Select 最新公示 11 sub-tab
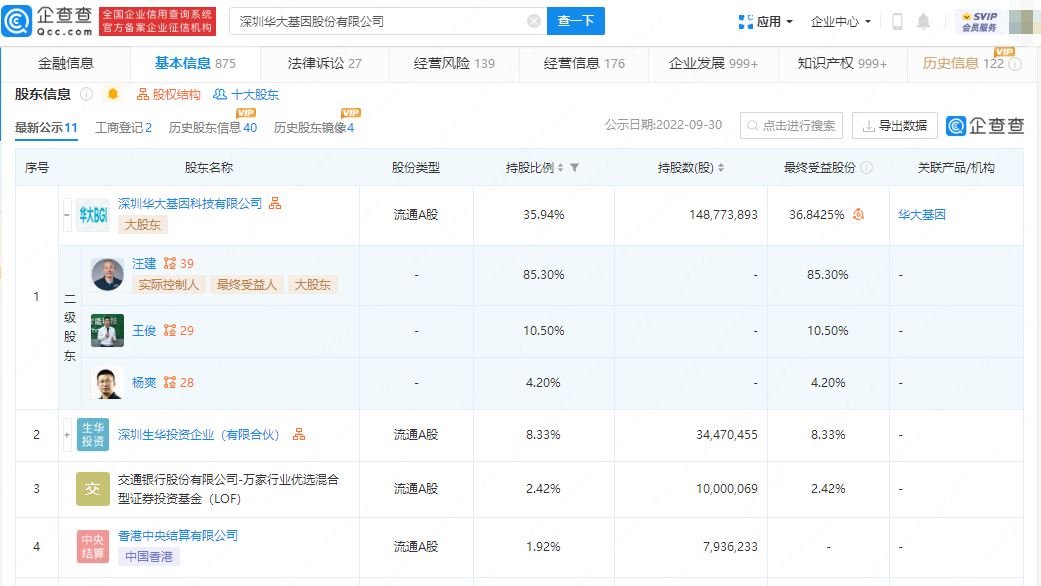 coord(46,127)
